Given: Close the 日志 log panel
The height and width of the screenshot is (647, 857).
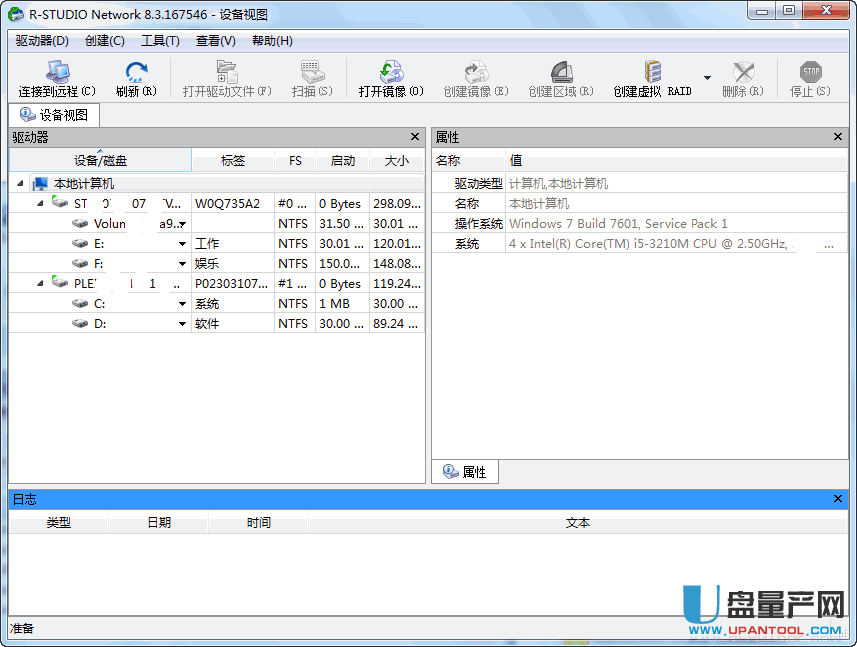Looking at the screenshot, I should pos(838,498).
